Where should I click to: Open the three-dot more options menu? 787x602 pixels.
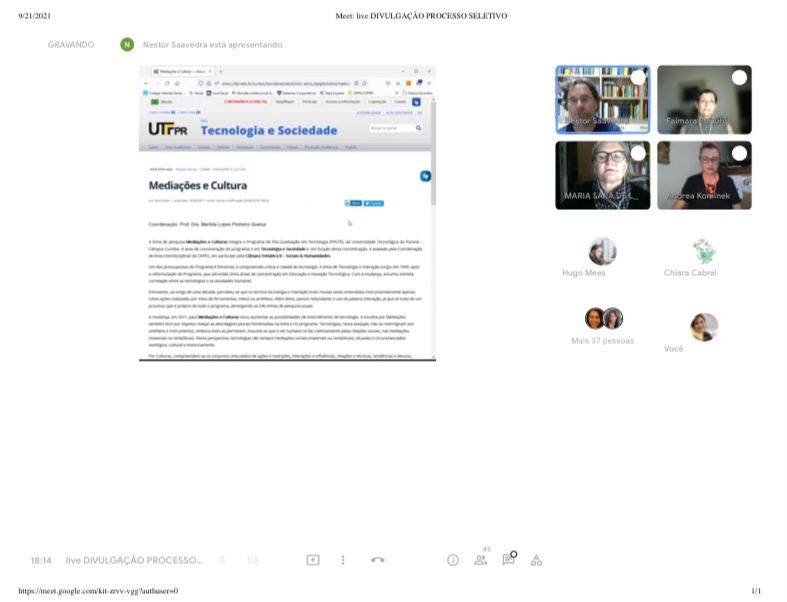tap(343, 561)
